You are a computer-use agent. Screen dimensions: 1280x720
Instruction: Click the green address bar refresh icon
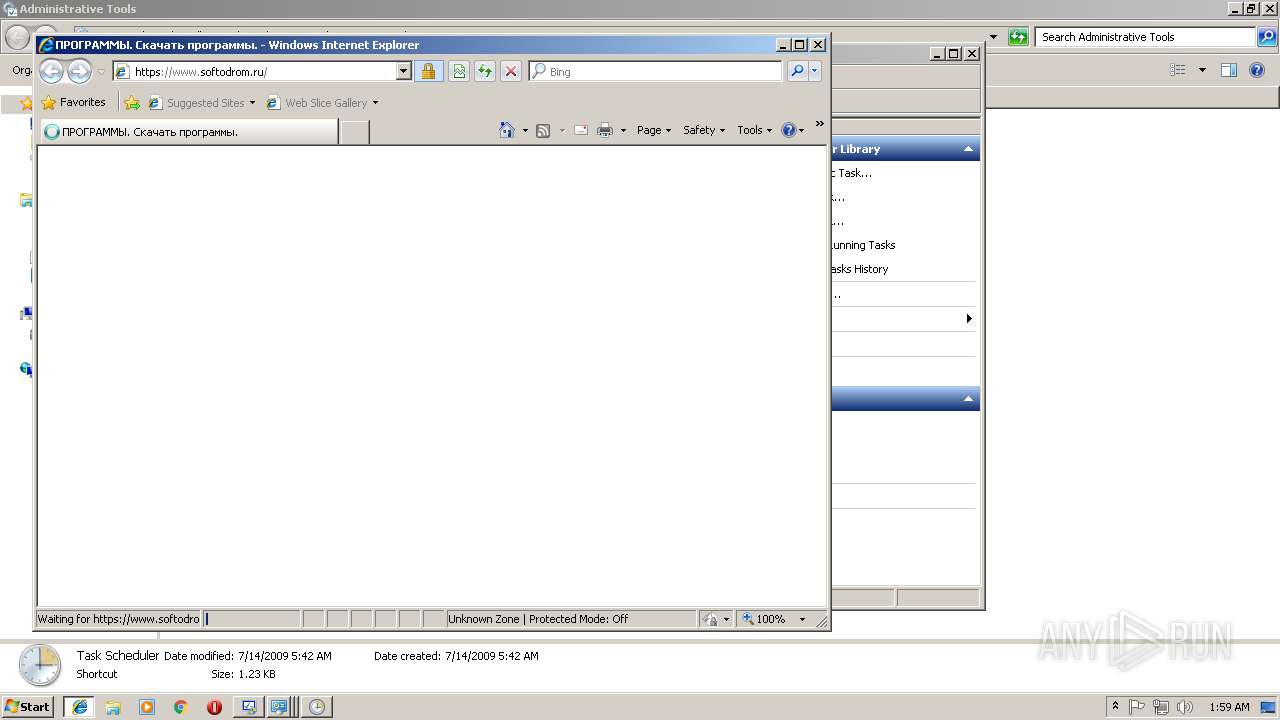point(1018,37)
